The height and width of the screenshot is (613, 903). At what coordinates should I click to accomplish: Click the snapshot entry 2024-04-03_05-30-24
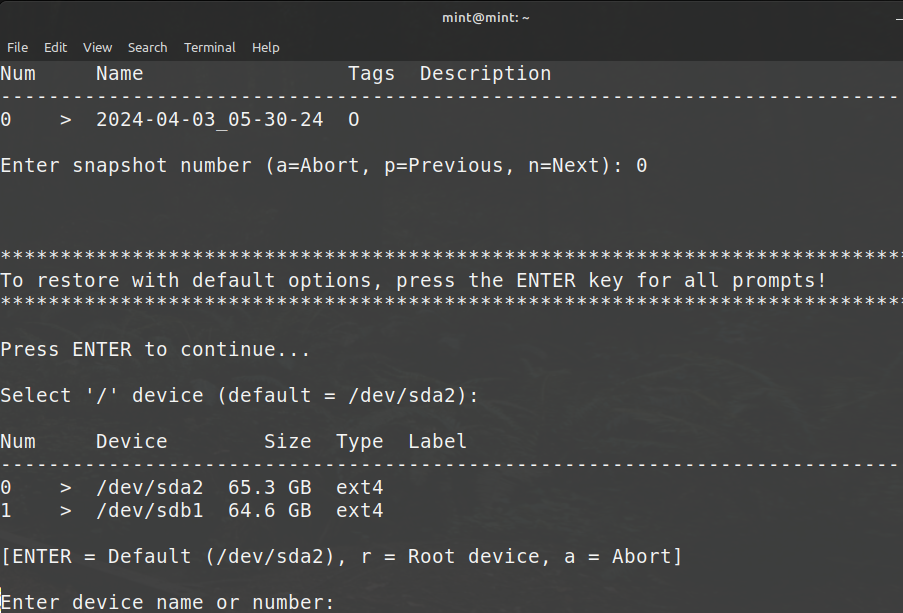click(x=209, y=120)
